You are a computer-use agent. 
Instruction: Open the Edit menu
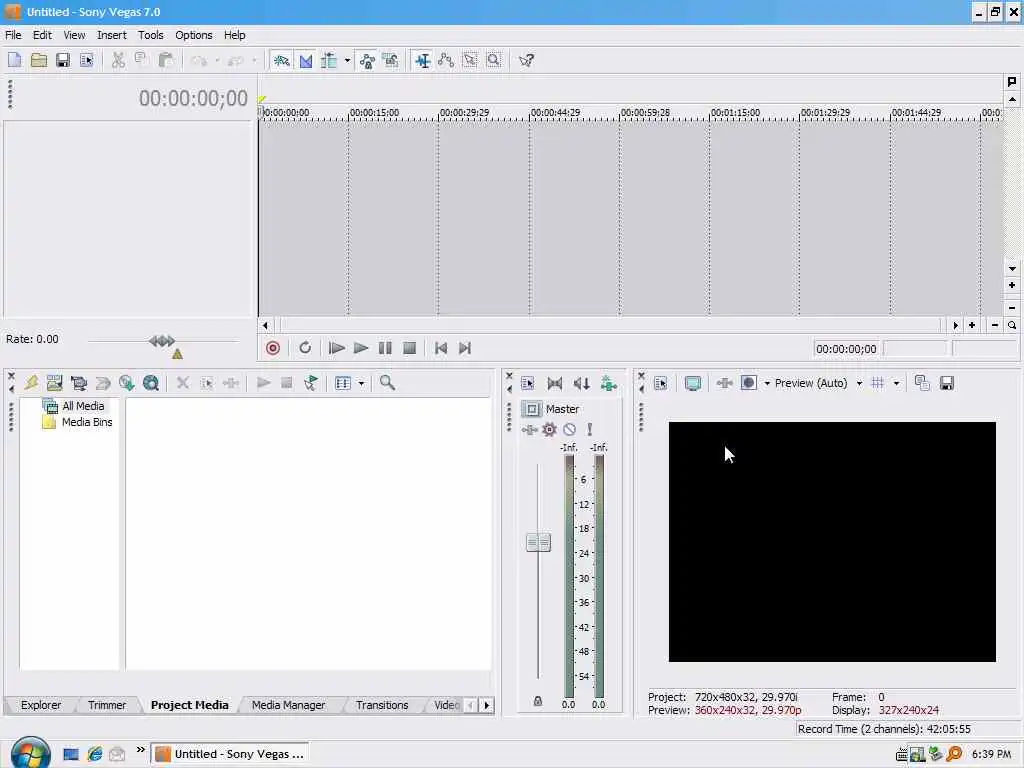click(x=42, y=35)
